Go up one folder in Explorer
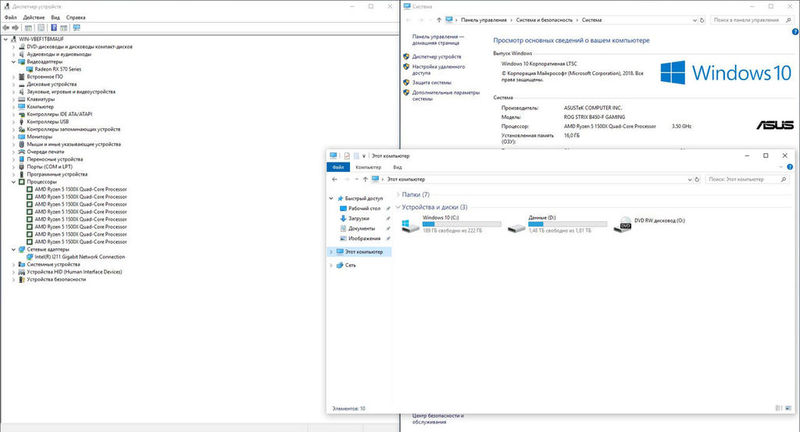This screenshot has height=432, width=800. coord(365,180)
